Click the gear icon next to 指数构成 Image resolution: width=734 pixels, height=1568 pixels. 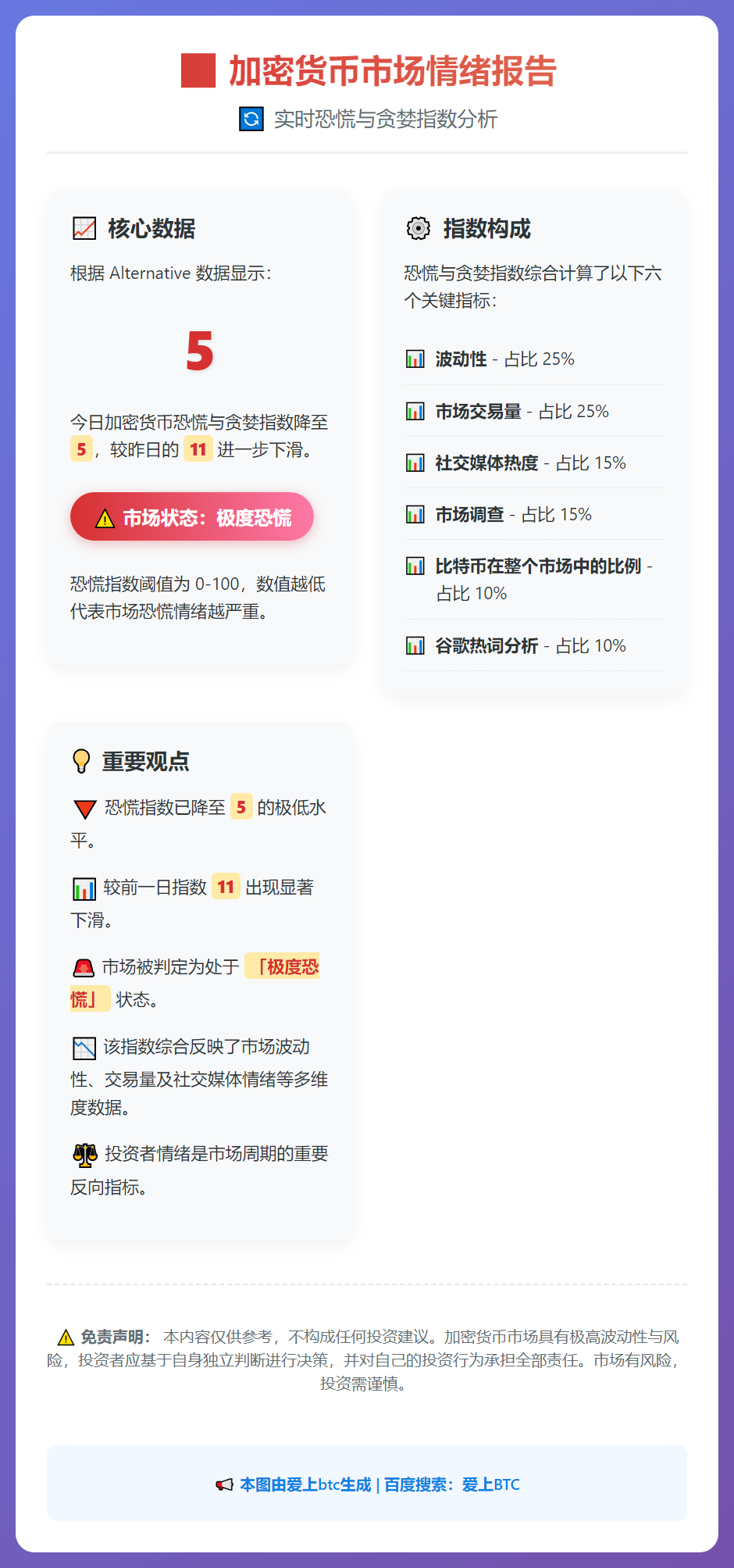[x=419, y=228]
